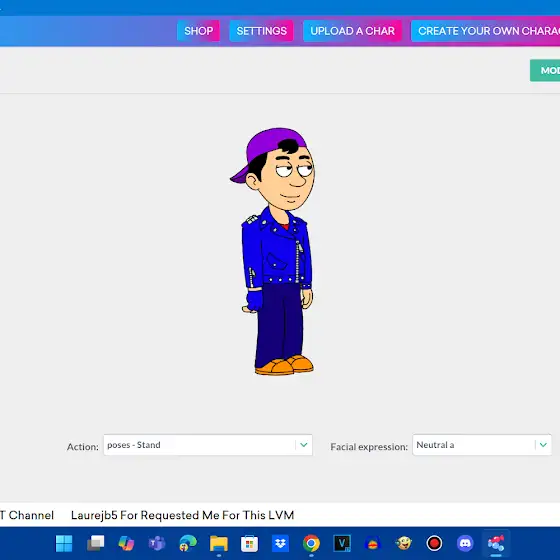This screenshot has width=560, height=560.
Task: Open the poses - Stand combo box
Action: (208, 445)
